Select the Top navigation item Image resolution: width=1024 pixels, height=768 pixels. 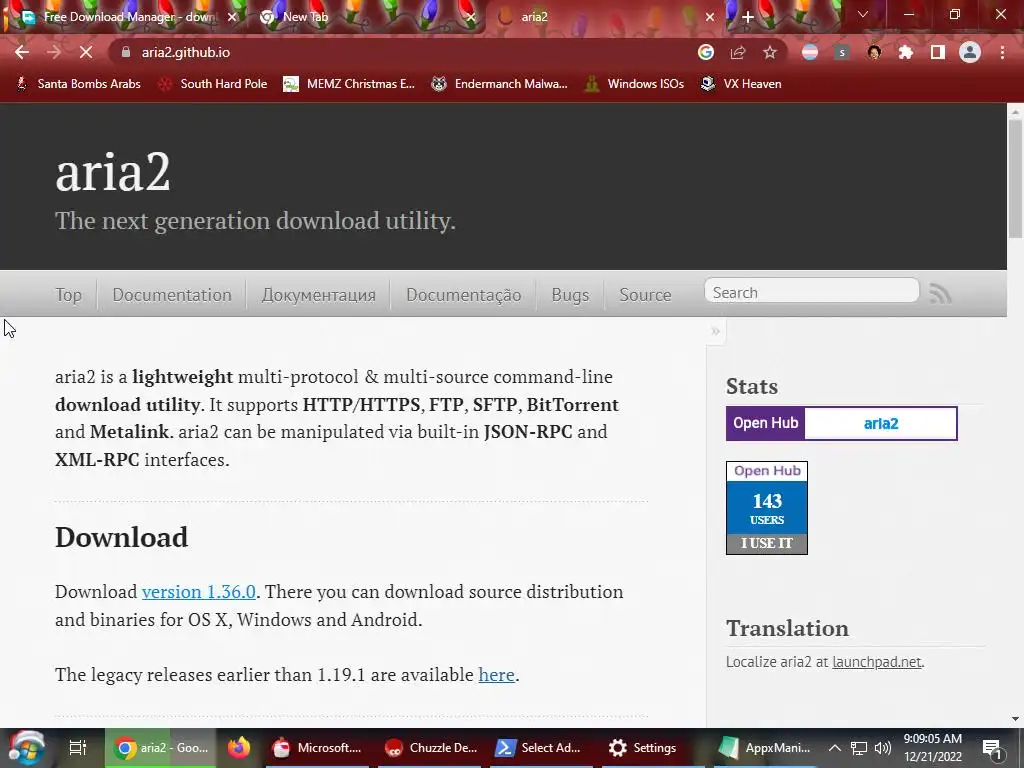pos(69,295)
